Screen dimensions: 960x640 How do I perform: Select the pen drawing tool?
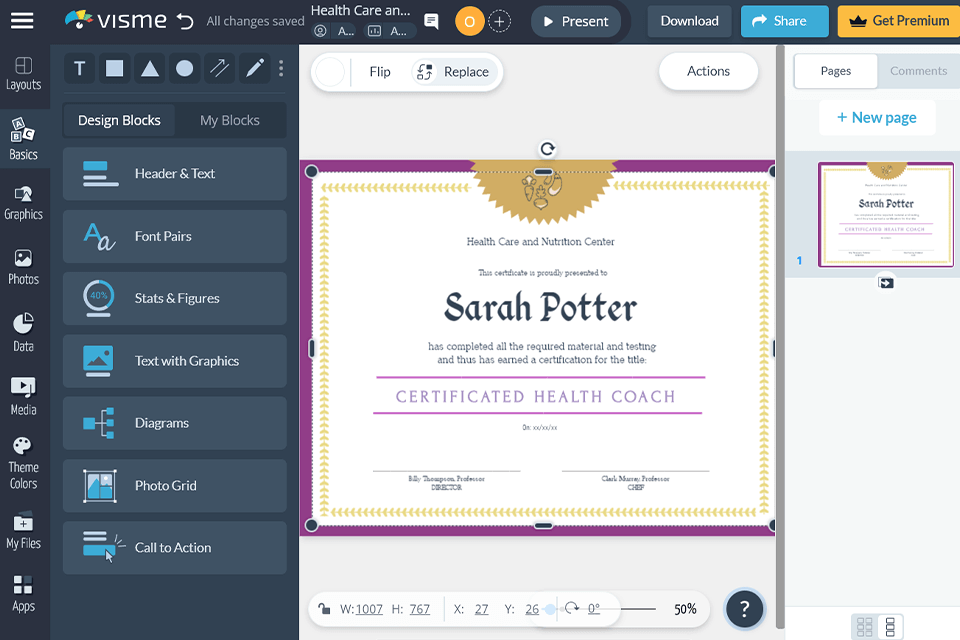click(x=255, y=68)
